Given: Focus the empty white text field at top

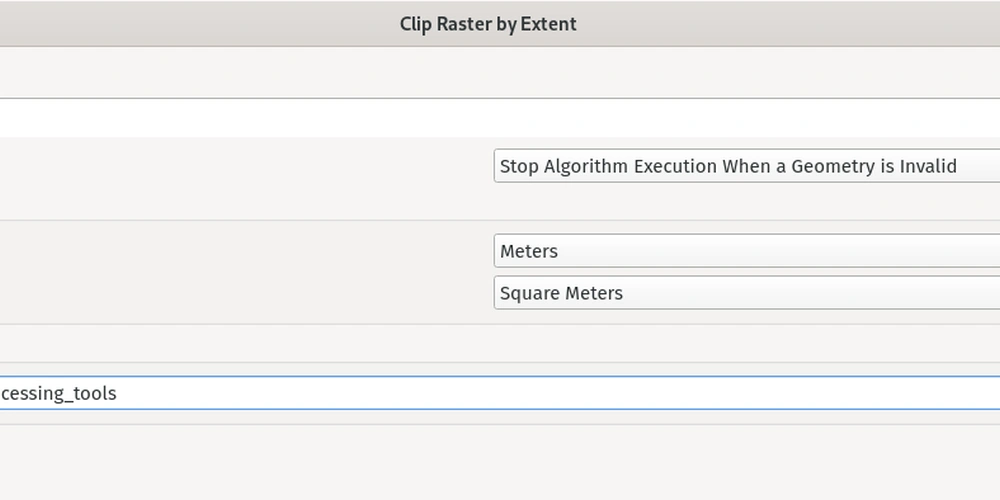Looking at the screenshot, I should (x=500, y=118).
